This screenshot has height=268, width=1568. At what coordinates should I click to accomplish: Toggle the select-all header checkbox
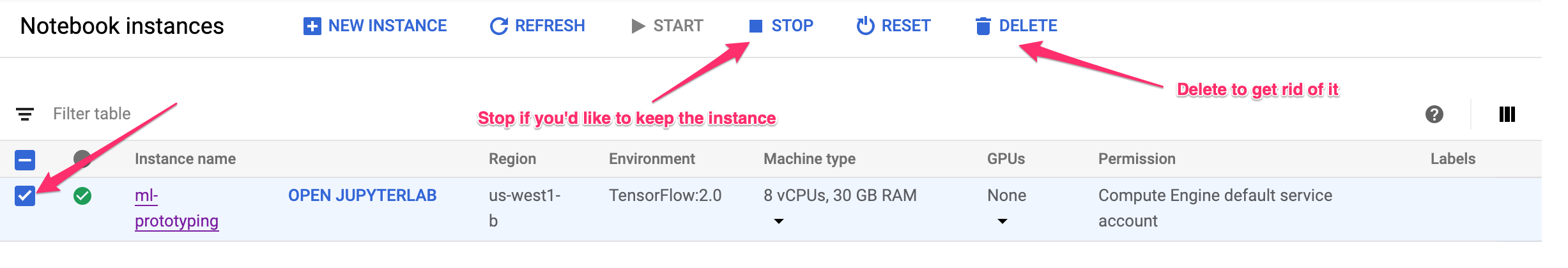click(25, 160)
